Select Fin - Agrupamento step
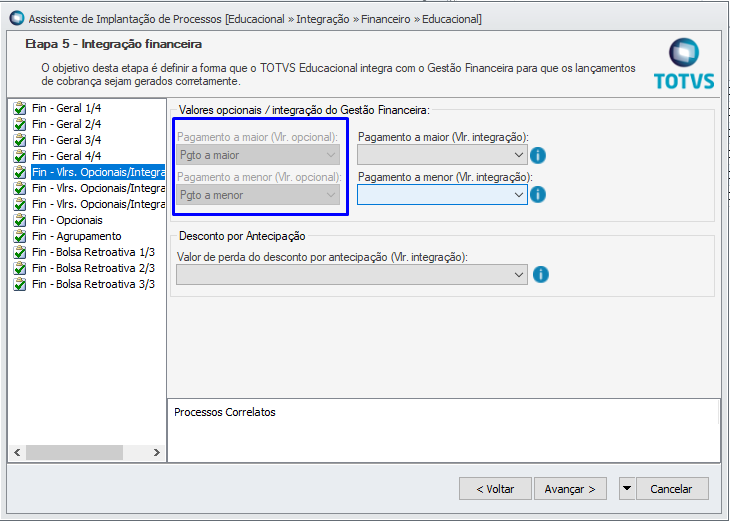The width and height of the screenshot is (730, 521). (77, 236)
